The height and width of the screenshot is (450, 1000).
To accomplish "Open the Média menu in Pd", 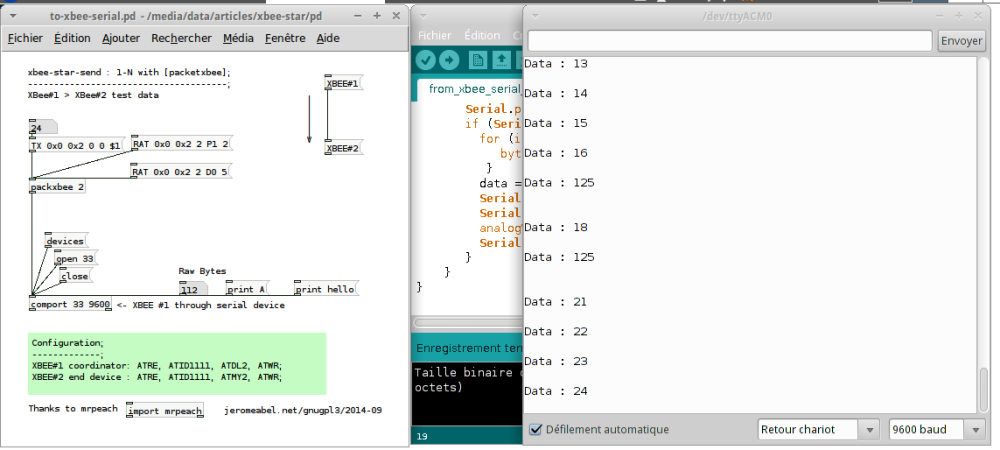I will (x=239, y=38).
